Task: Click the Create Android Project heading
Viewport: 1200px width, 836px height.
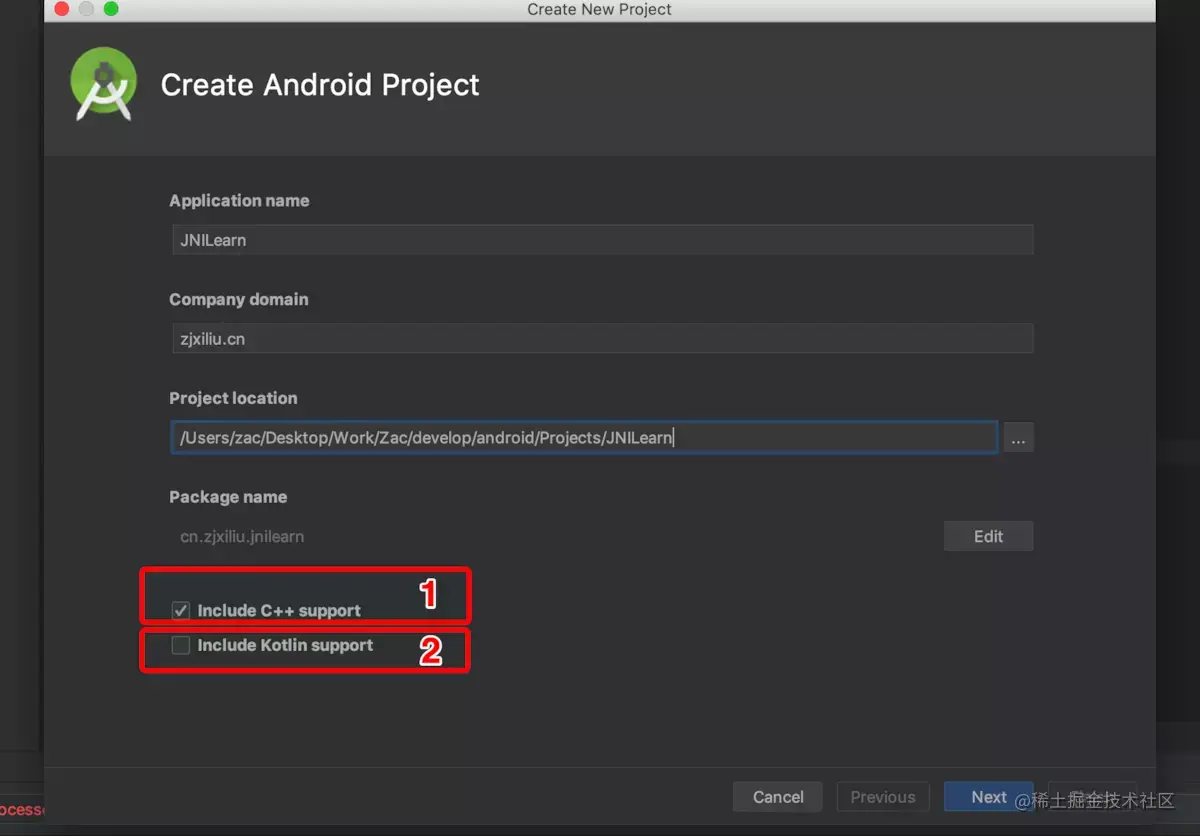Action: [x=320, y=85]
